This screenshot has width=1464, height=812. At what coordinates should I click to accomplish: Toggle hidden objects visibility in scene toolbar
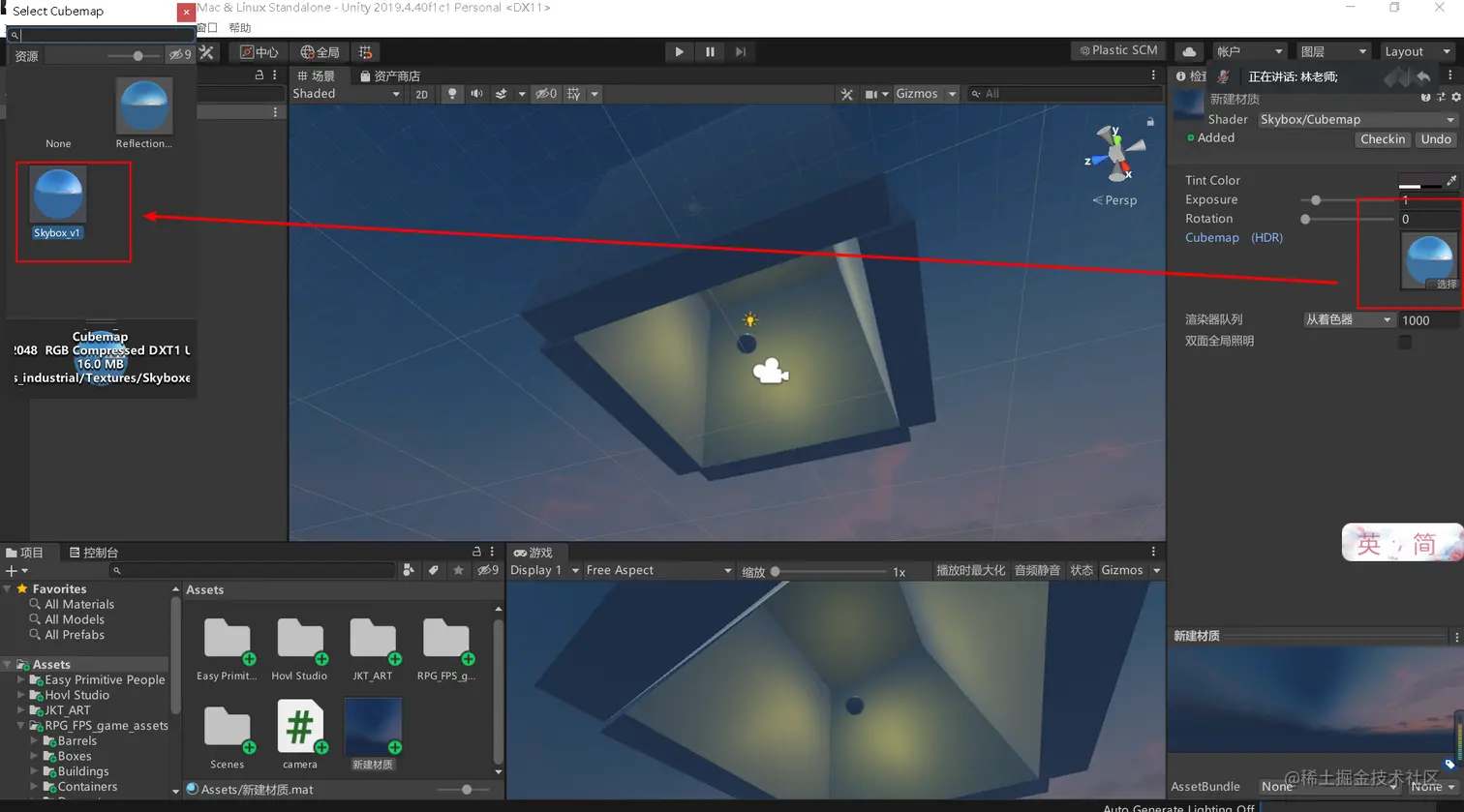[546, 94]
